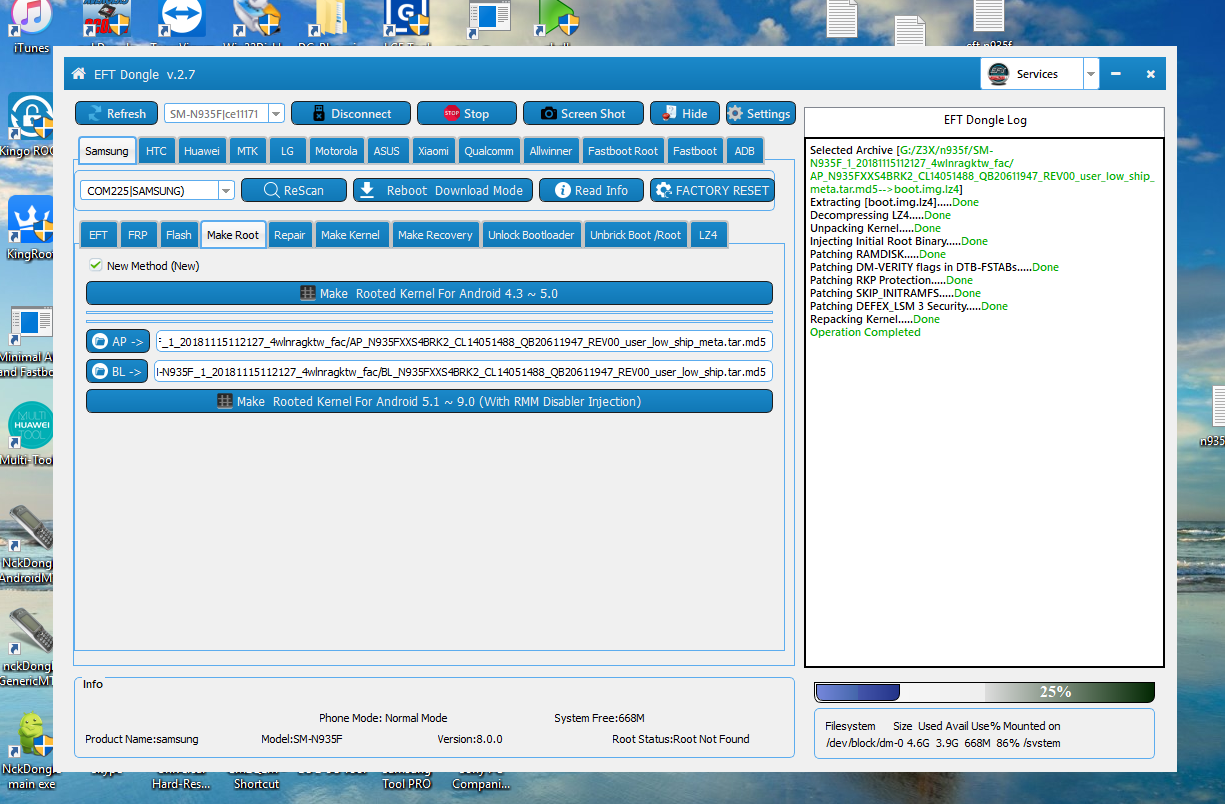This screenshot has height=804, width=1225.
Task: Toggle the New Method (New) checkbox
Action: 96,265
